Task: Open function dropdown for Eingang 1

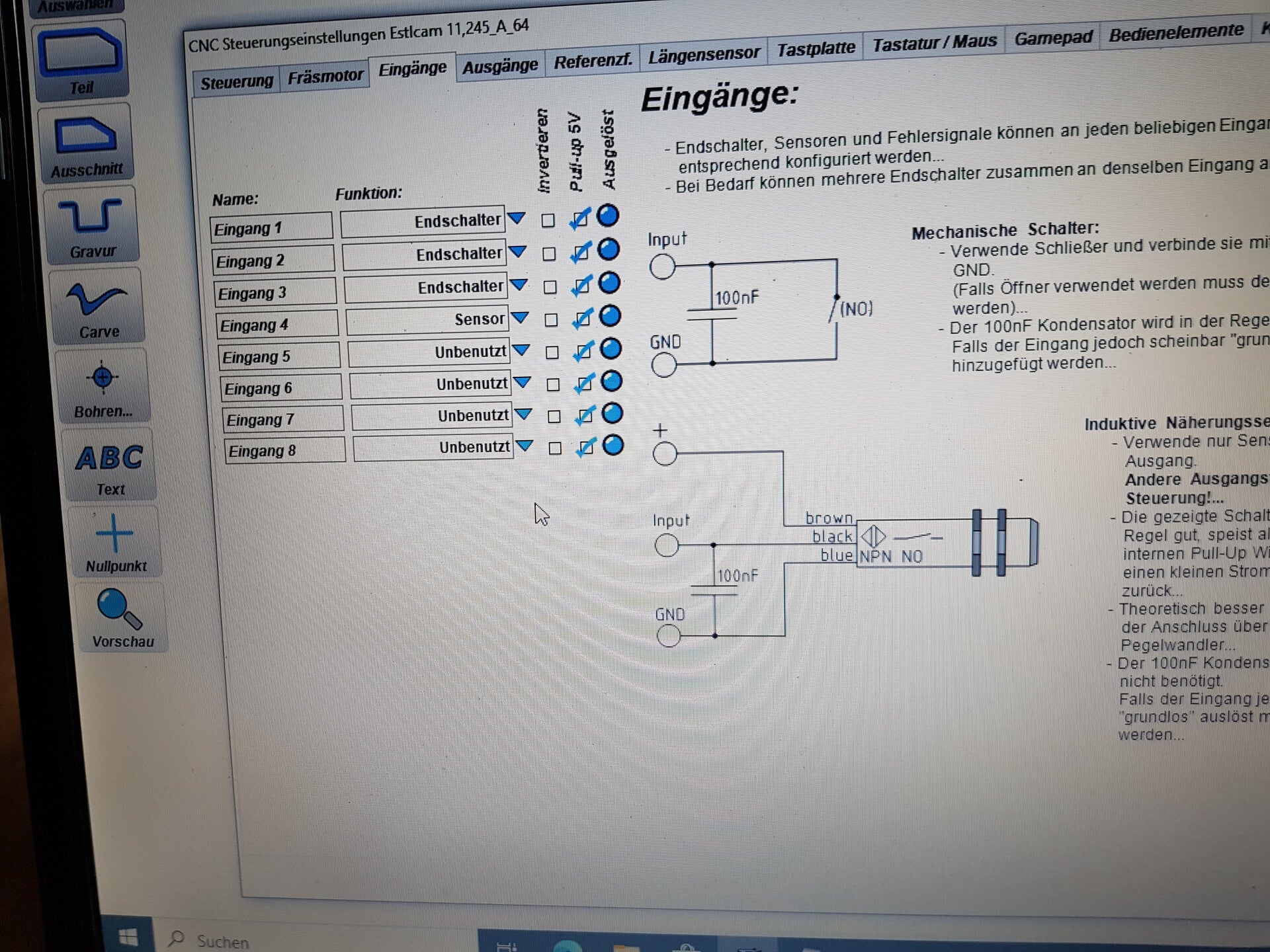Action: (517, 218)
